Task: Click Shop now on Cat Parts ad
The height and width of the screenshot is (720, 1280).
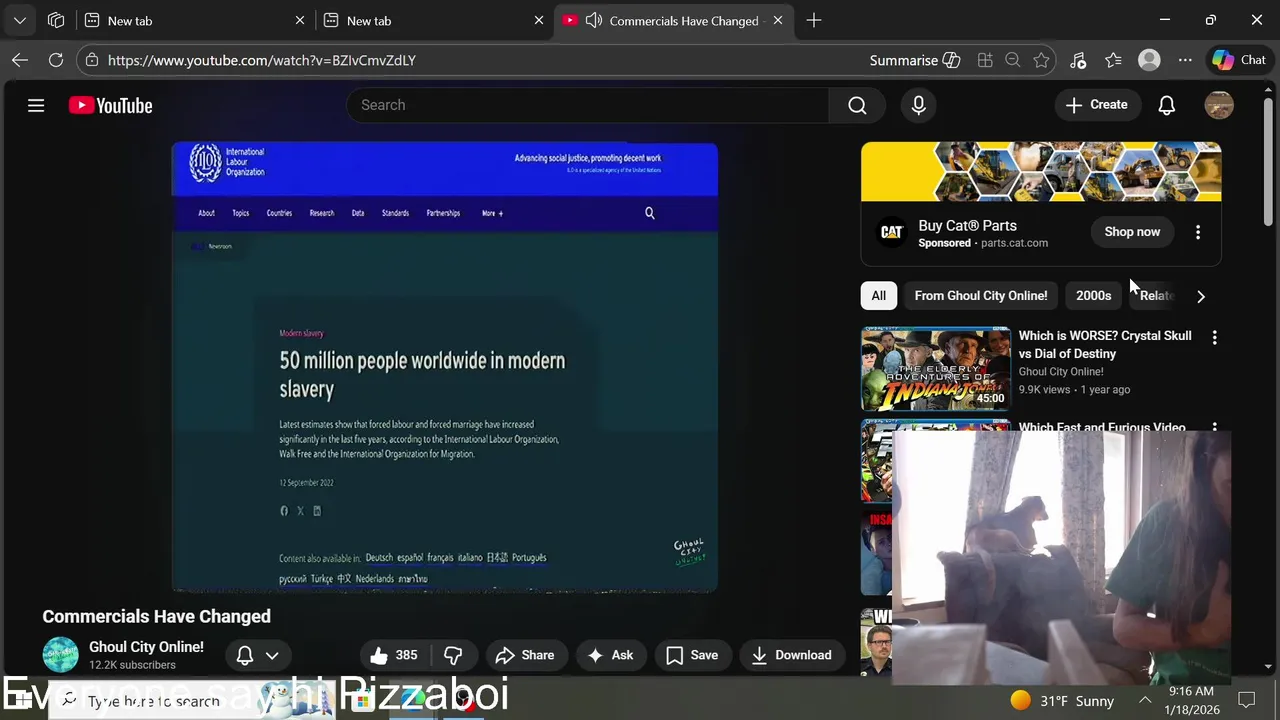Action: [1132, 232]
